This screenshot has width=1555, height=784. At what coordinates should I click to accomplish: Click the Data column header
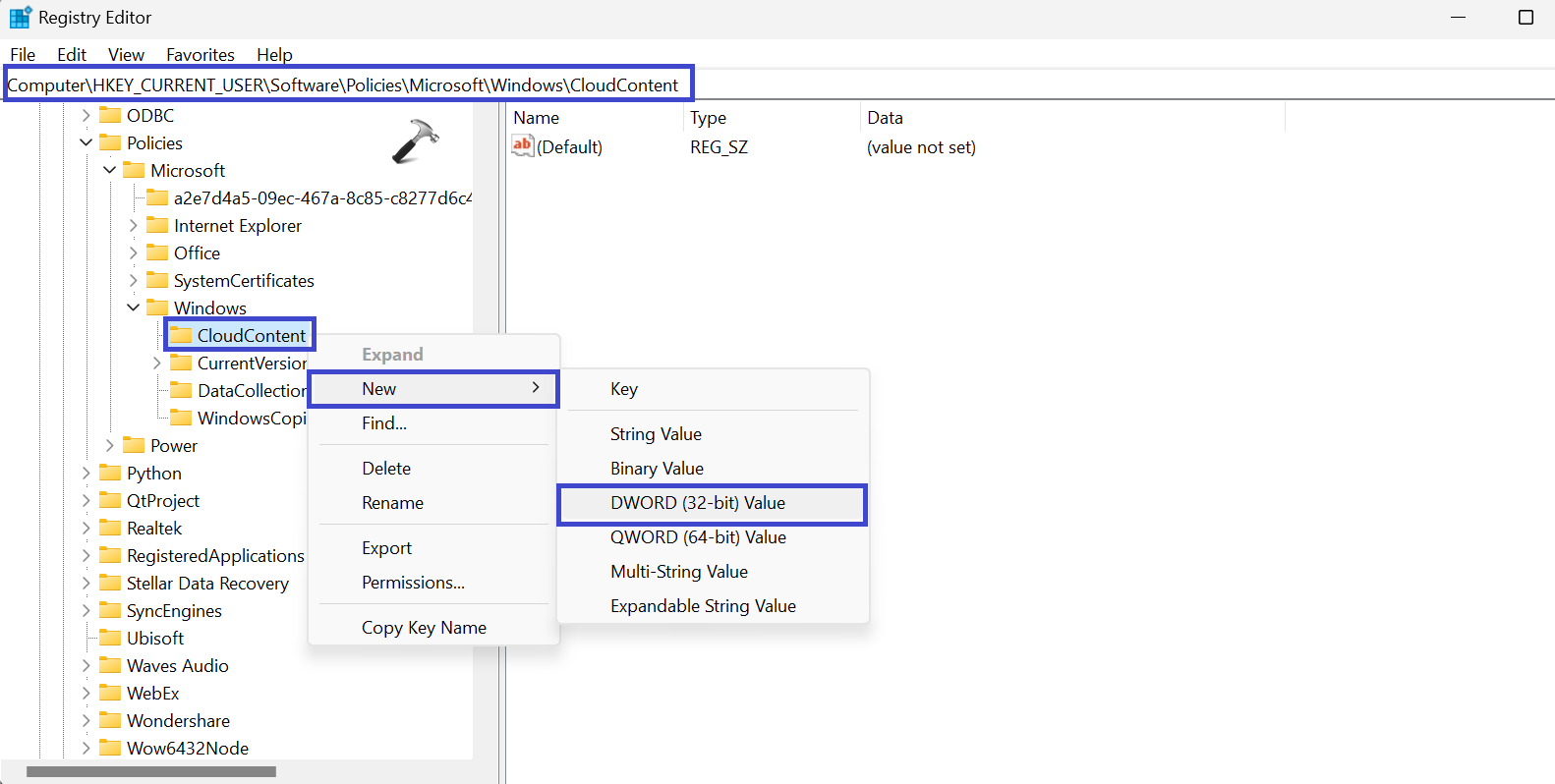click(885, 118)
